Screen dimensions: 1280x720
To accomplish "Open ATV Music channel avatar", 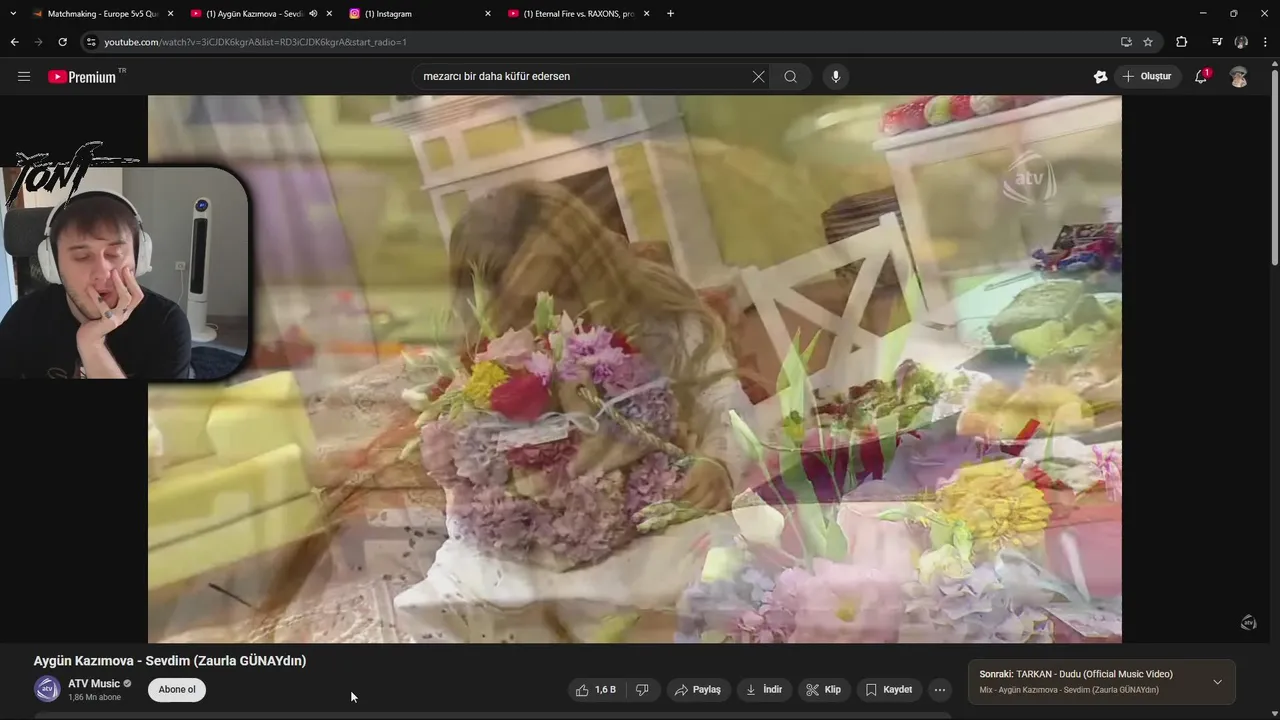I will (x=47, y=689).
